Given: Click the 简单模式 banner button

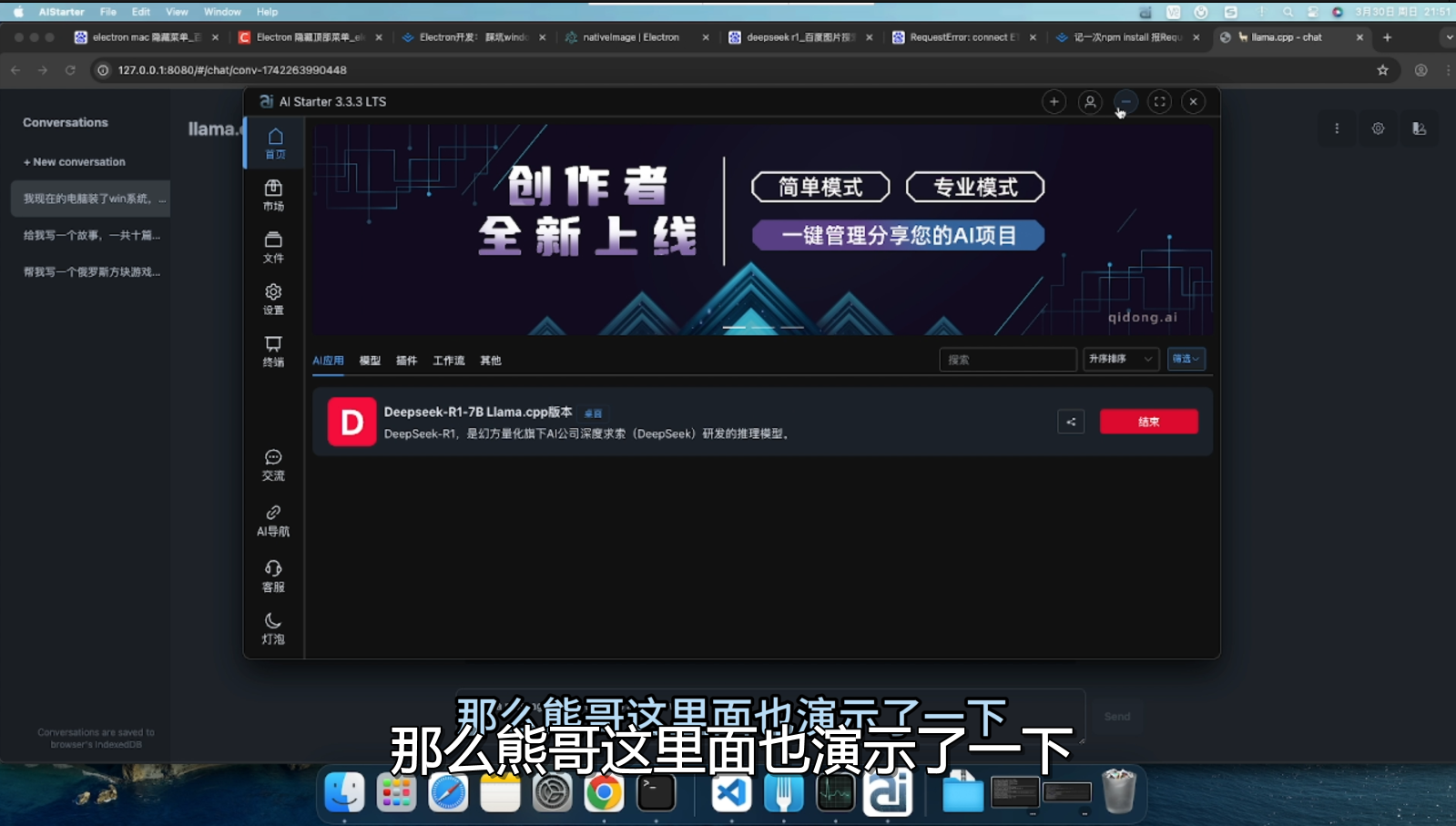Looking at the screenshot, I should 820,187.
